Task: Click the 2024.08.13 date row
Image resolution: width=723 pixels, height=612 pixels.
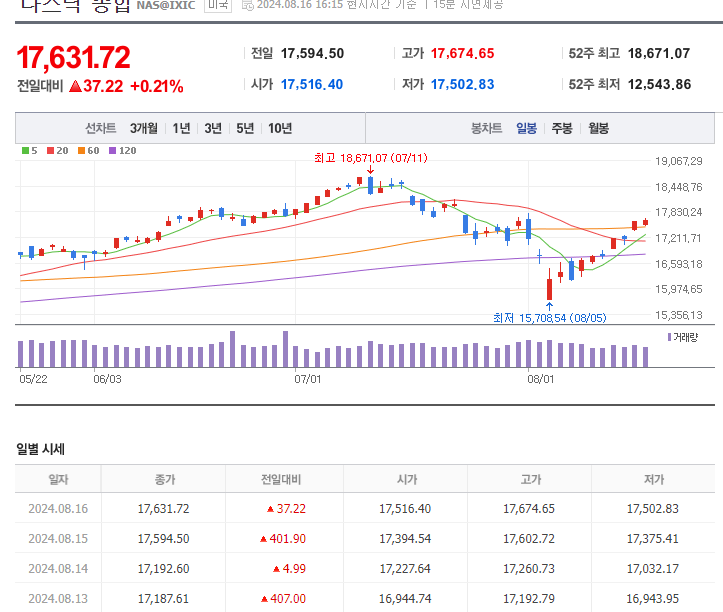Action: pos(365,599)
